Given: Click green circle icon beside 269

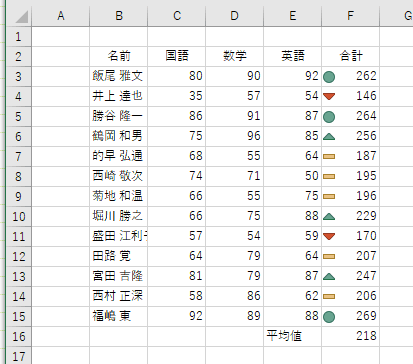Looking at the screenshot, I should (x=329, y=317).
